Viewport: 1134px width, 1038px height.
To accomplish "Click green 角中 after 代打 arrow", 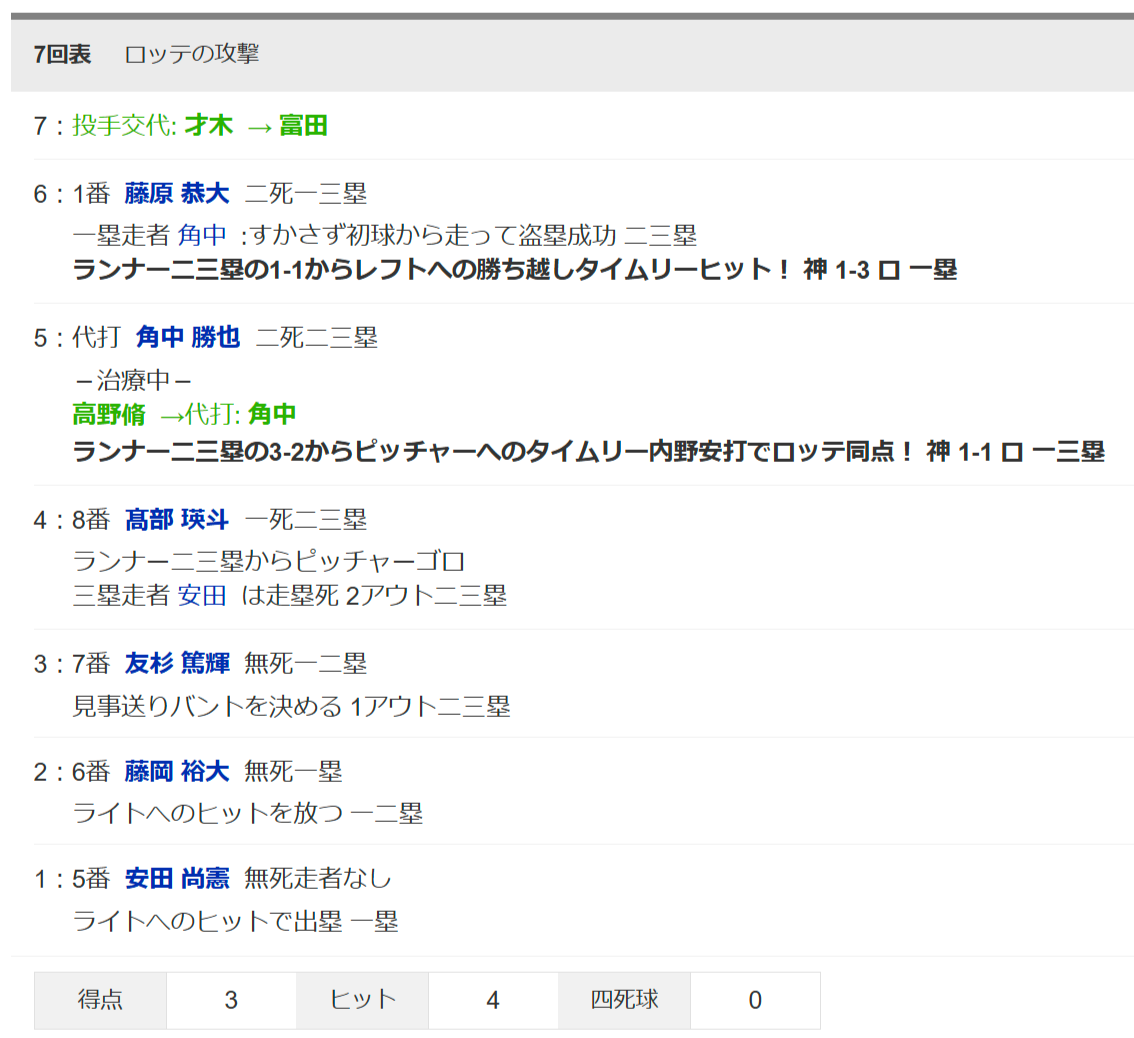I will point(272,414).
